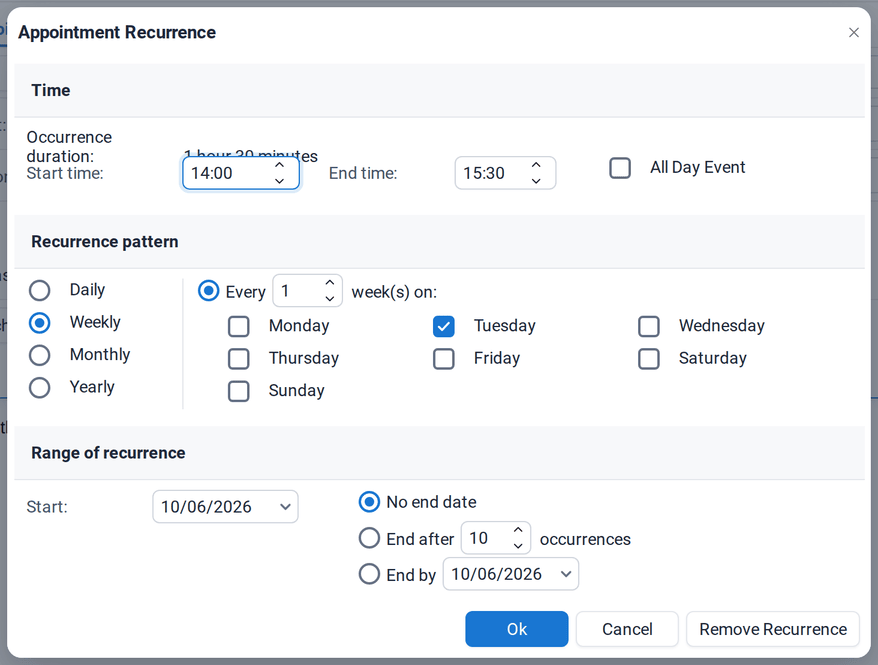Open the End by date dropdown
The image size is (878, 665).
566,574
